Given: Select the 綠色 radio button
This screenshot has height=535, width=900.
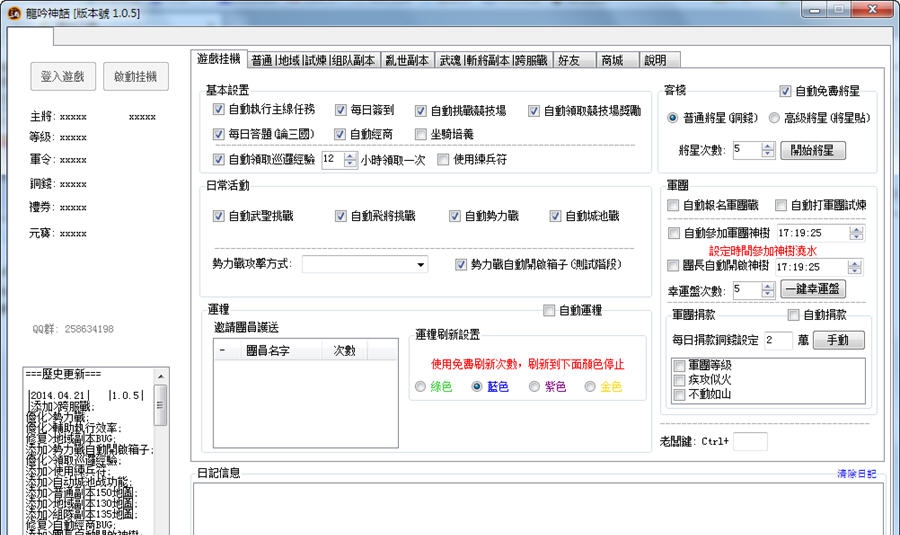Looking at the screenshot, I should pos(420,386).
